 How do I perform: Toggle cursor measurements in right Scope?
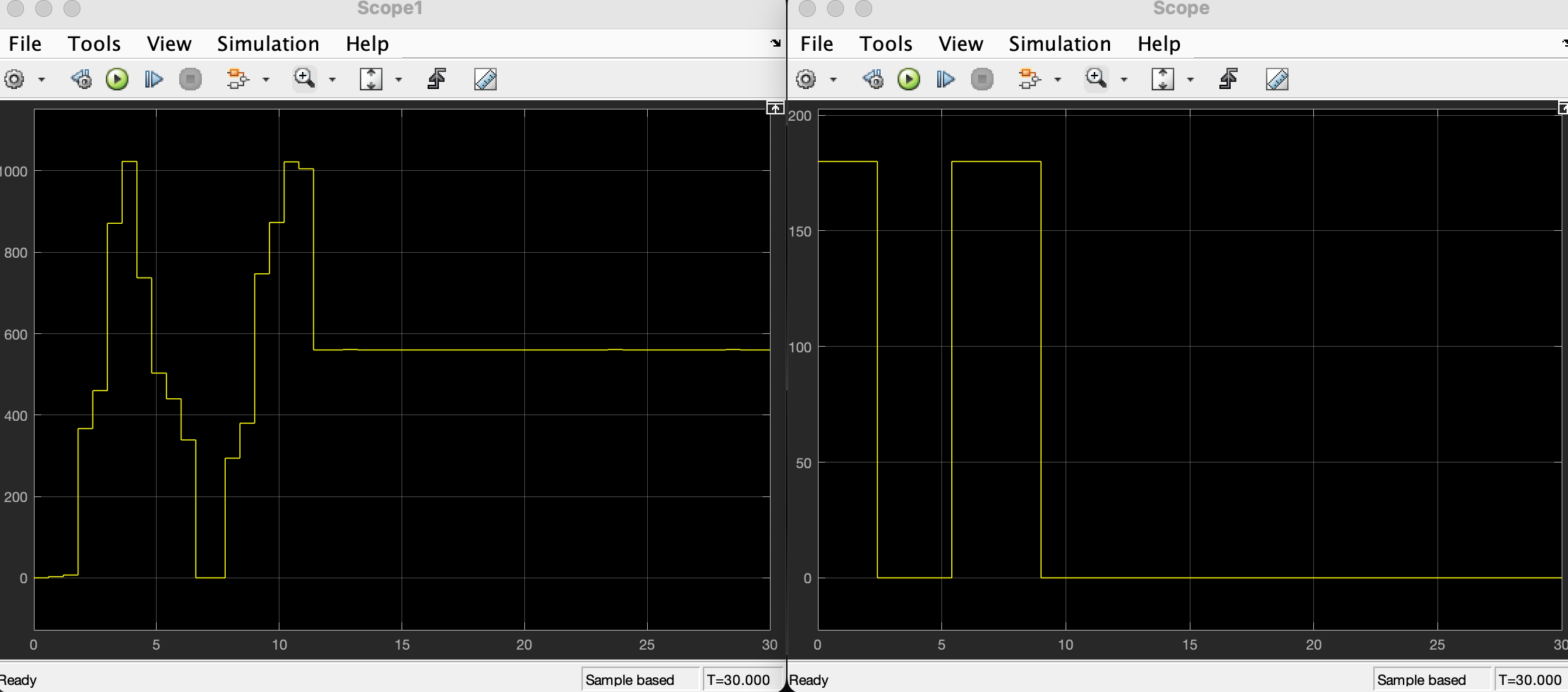pyautogui.click(x=1277, y=79)
